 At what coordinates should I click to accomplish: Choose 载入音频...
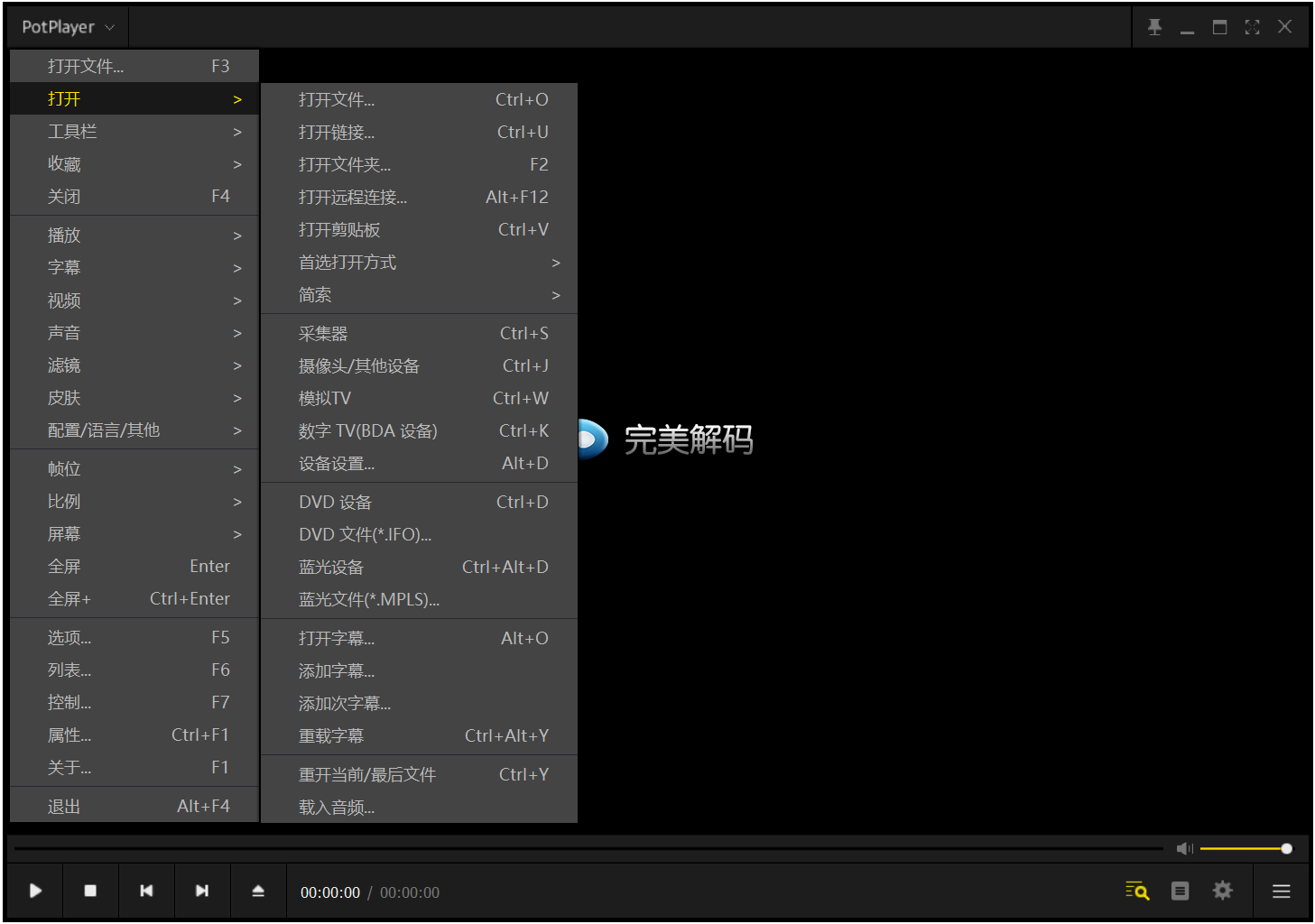tap(419, 808)
